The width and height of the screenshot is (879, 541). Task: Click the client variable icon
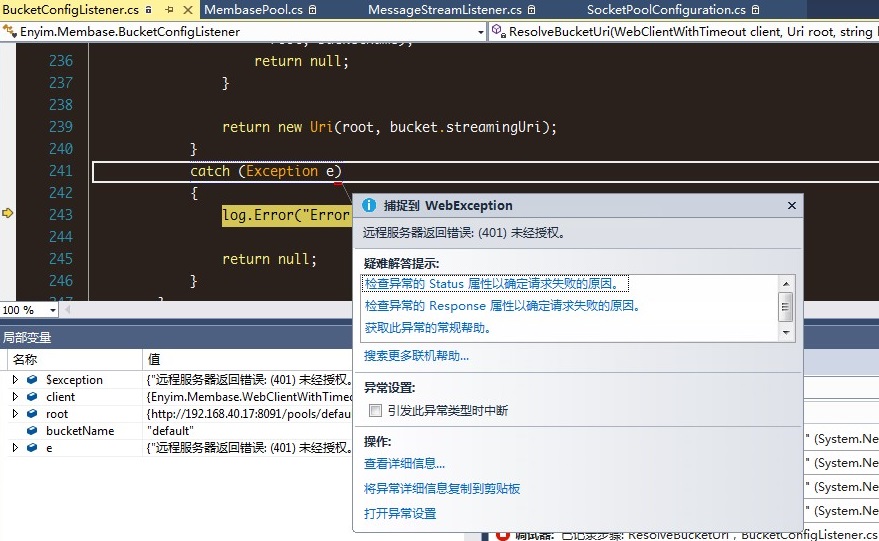(32, 396)
